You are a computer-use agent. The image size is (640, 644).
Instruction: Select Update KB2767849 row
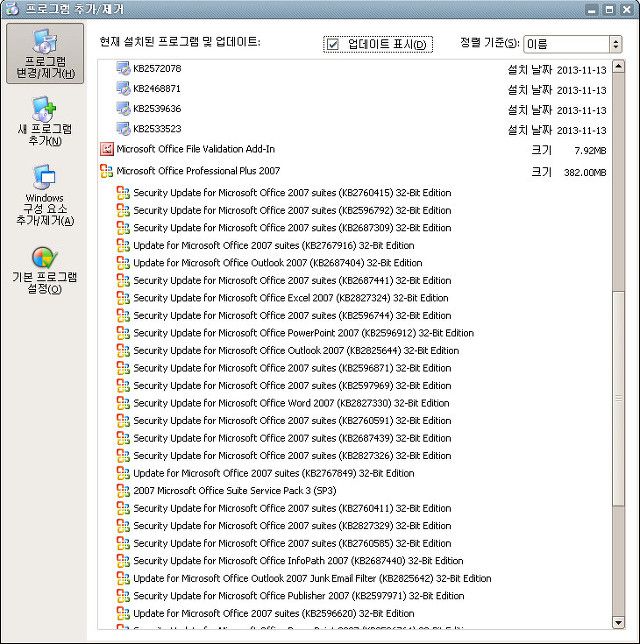point(274,473)
